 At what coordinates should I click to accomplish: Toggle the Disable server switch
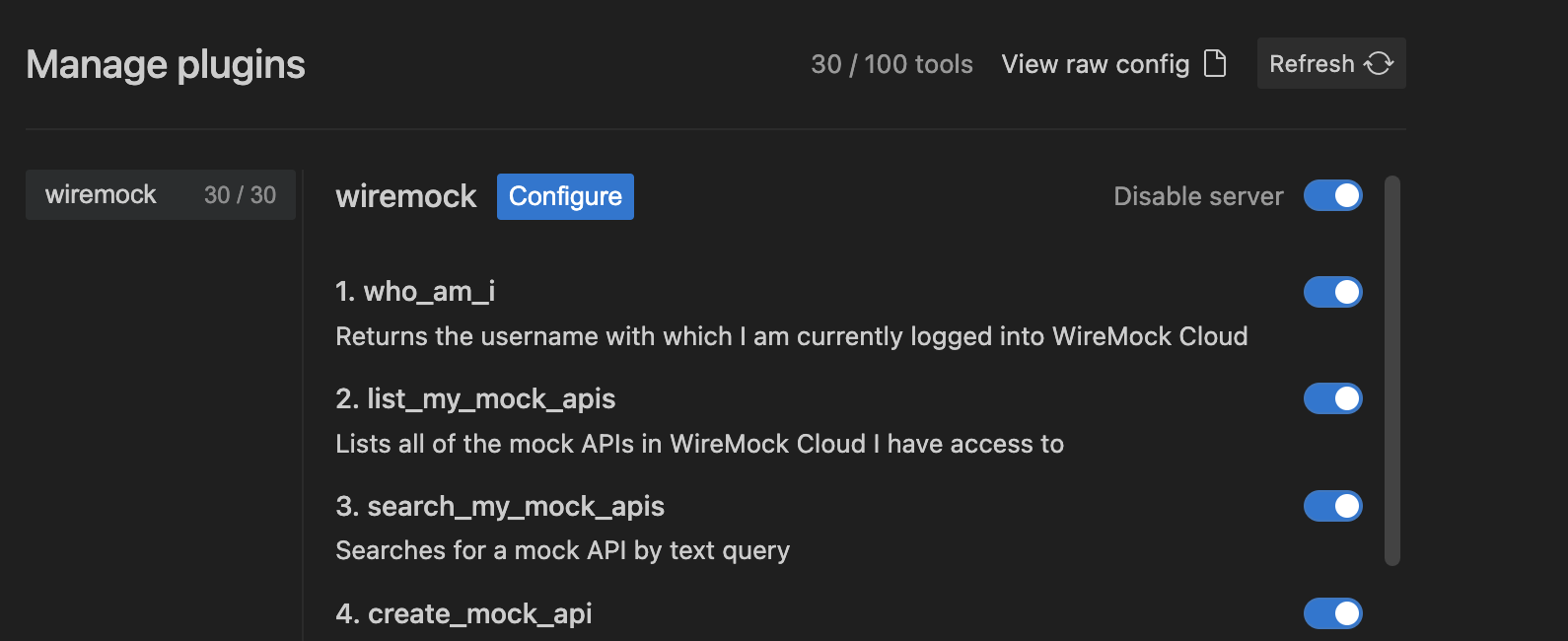tap(1333, 195)
